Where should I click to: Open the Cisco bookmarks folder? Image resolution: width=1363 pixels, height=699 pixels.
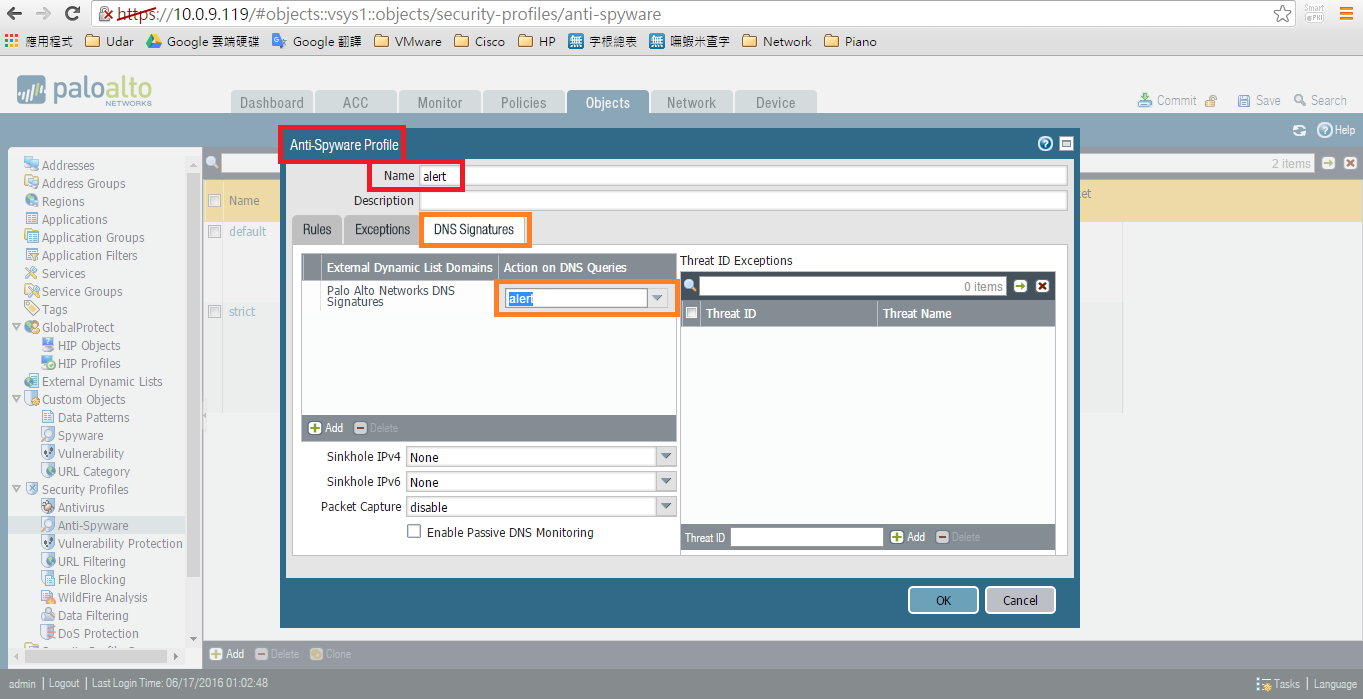tap(479, 42)
